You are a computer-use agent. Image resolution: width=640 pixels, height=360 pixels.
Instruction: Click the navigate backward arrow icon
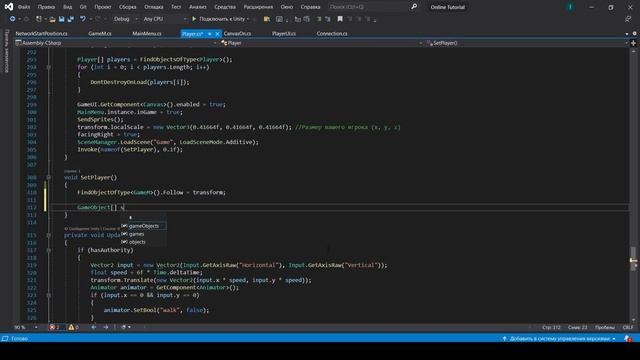pos(12,19)
